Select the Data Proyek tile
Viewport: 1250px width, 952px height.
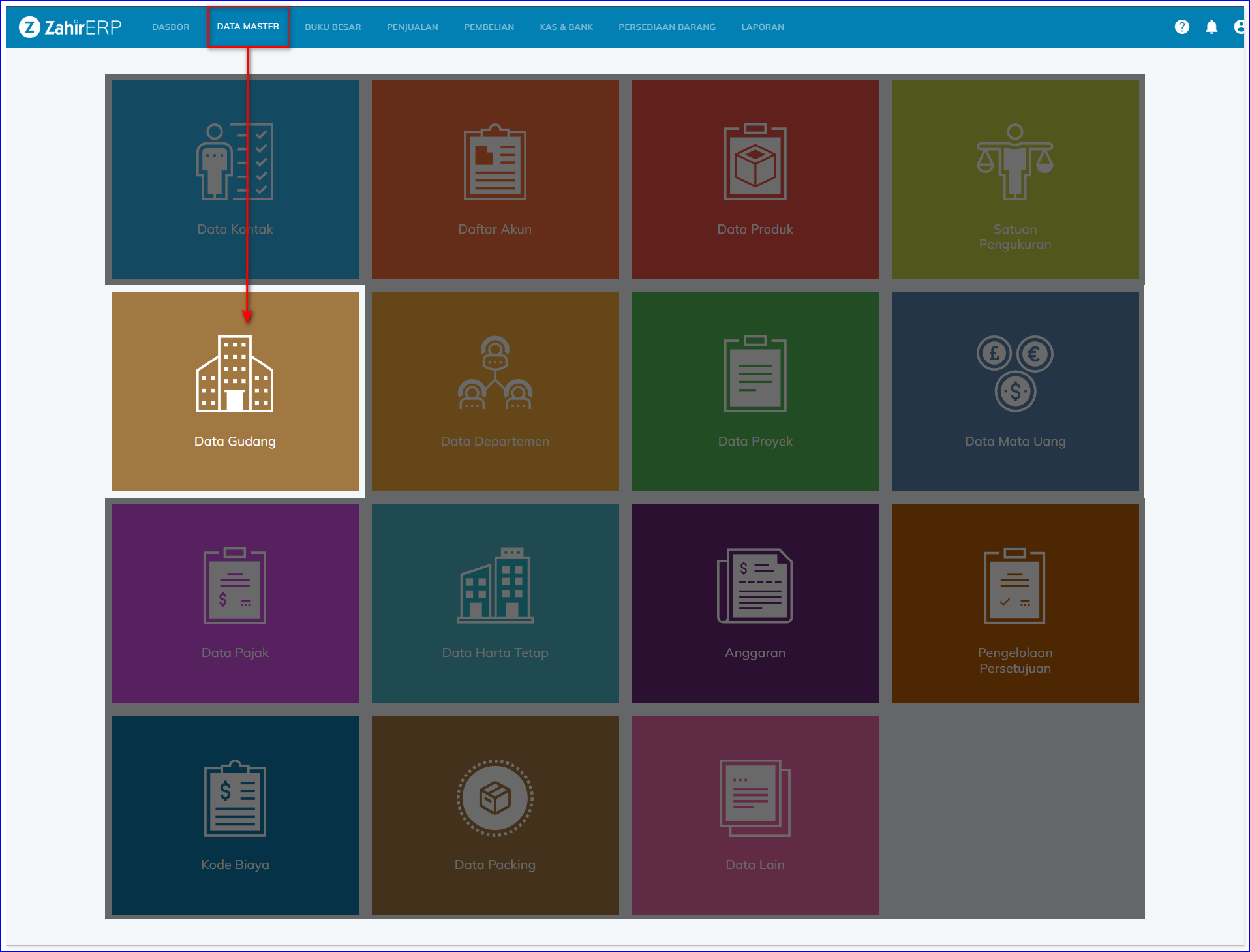pos(755,391)
